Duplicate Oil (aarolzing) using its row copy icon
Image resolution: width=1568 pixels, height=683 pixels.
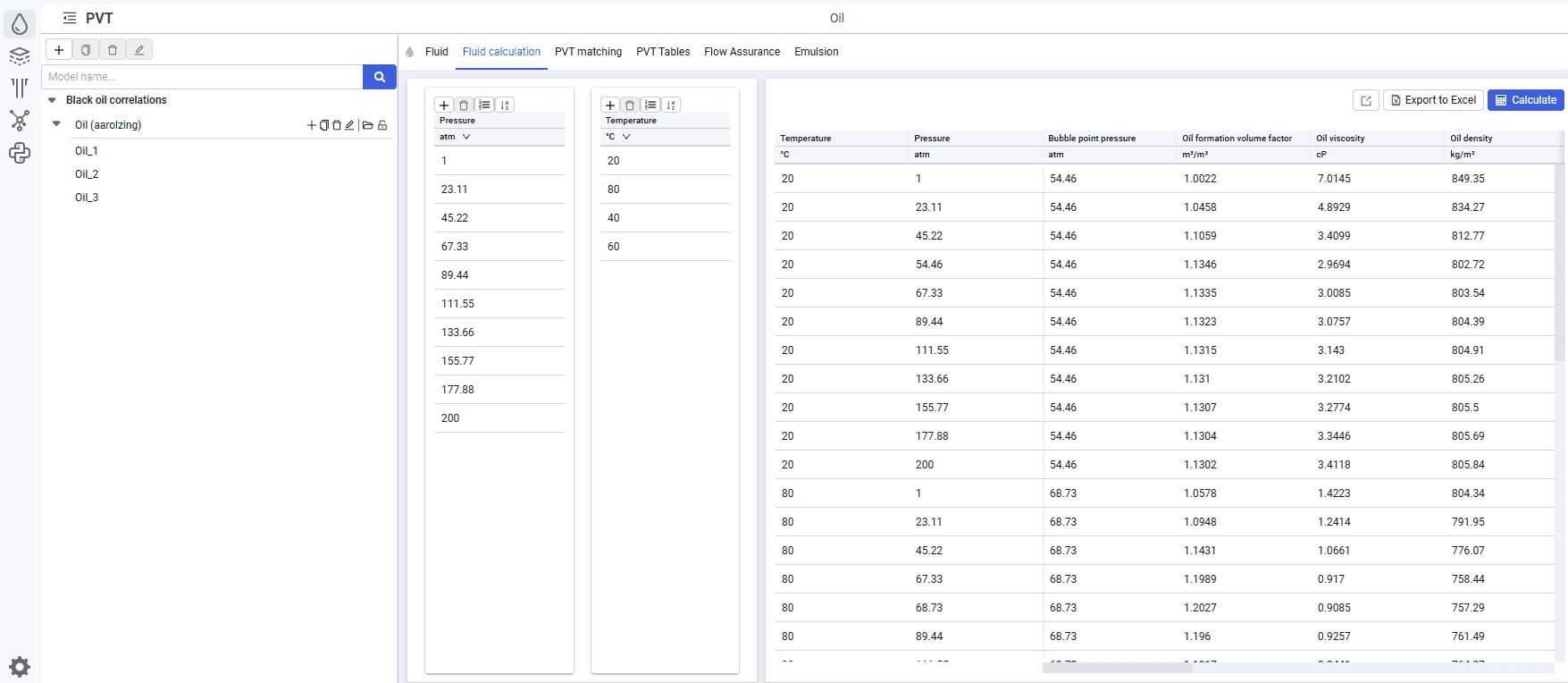coord(324,125)
